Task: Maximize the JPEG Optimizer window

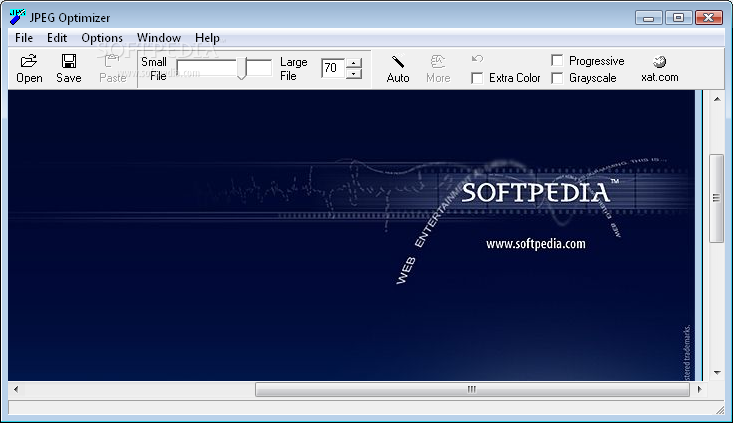Action: point(678,18)
